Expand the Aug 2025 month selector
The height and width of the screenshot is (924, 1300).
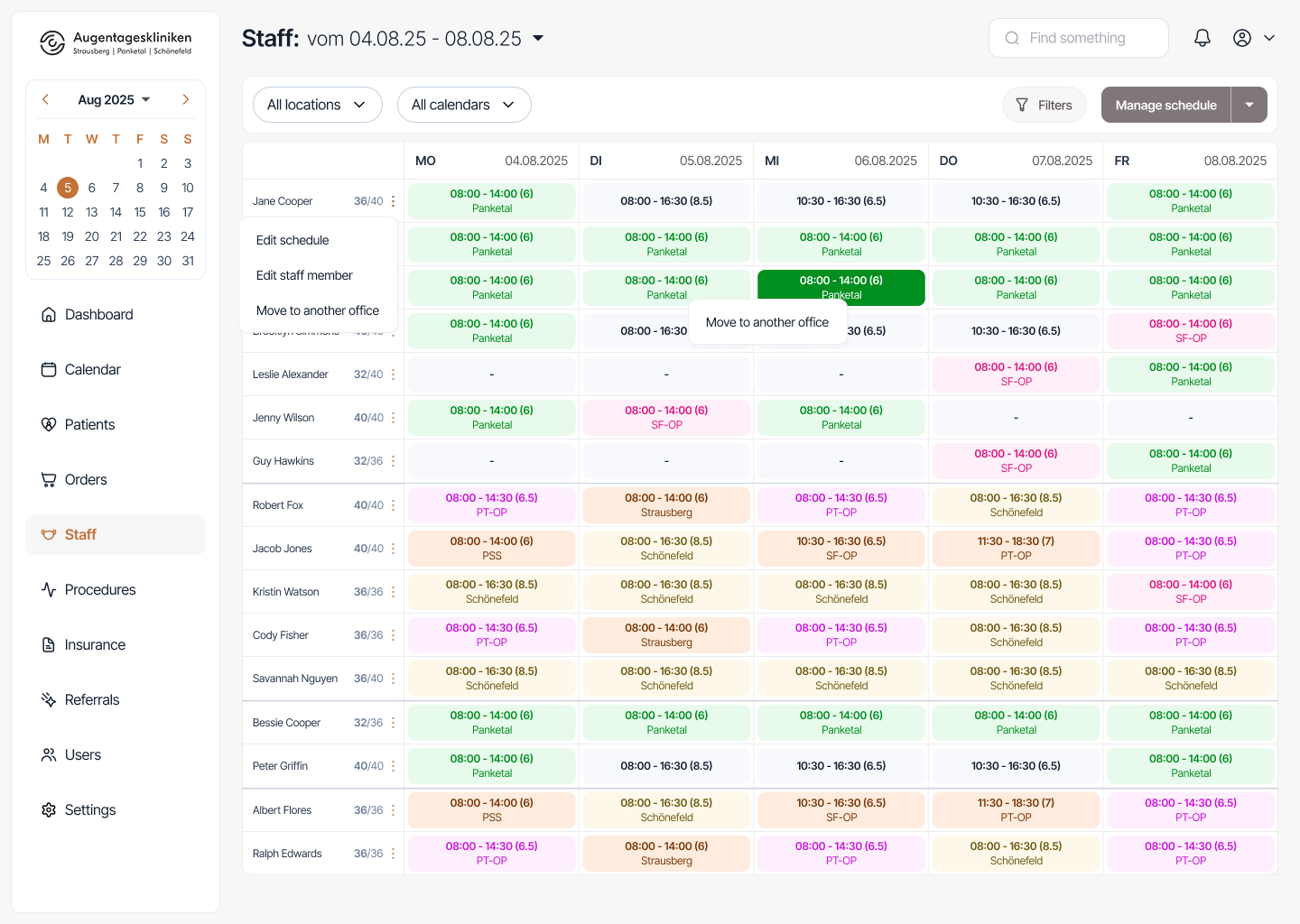pyautogui.click(x=115, y=99)
